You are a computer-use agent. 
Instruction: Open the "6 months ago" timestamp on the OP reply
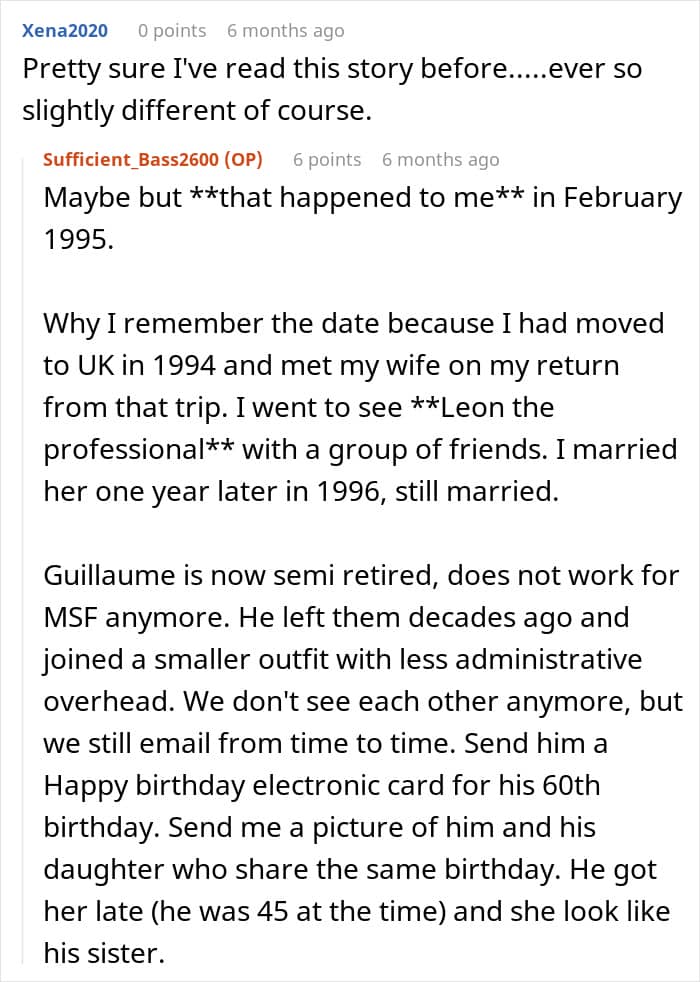(x=441, y=159)
